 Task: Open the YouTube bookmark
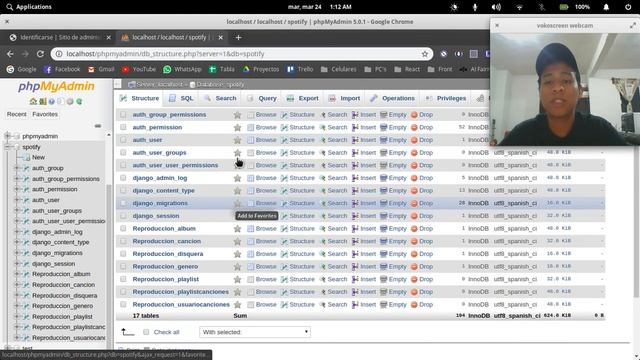pos(139,69)
